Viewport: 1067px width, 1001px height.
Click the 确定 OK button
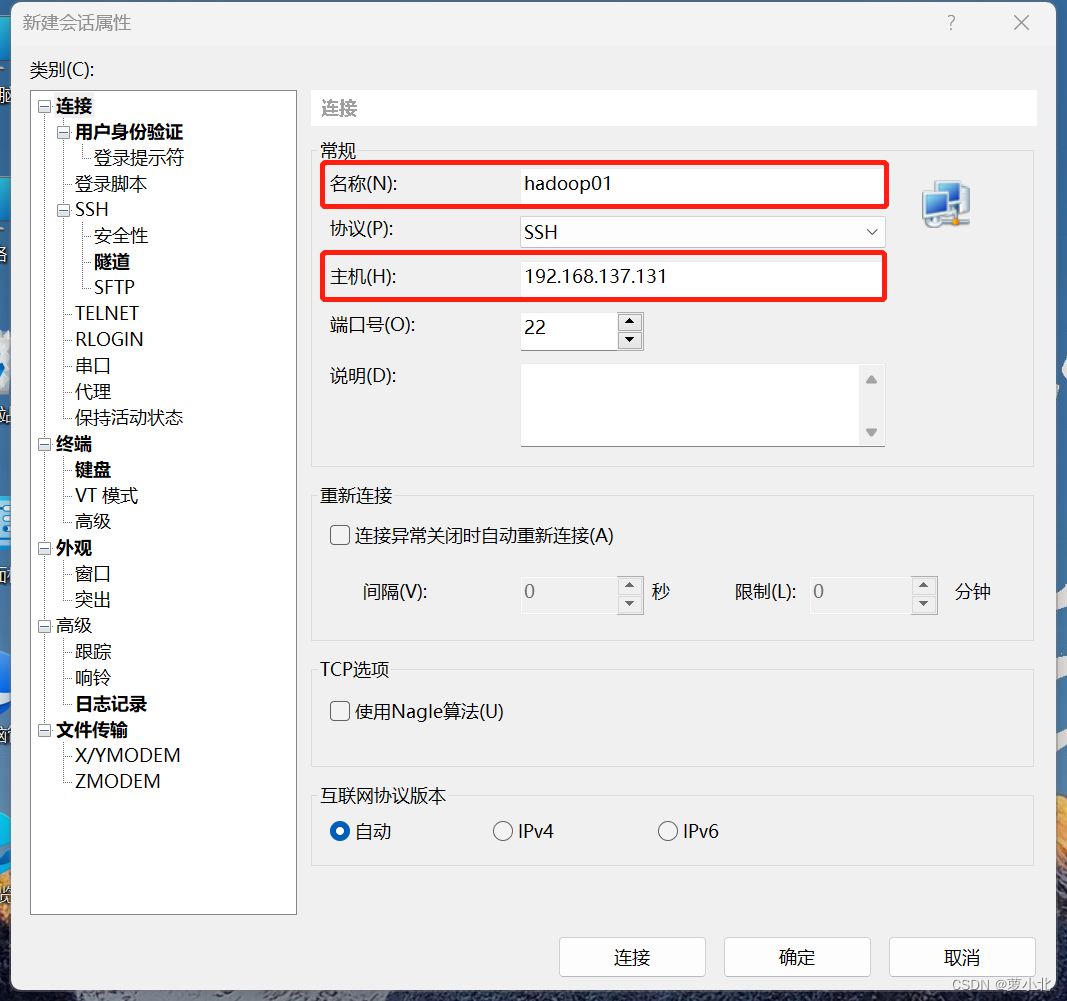(x=797, y=957)
